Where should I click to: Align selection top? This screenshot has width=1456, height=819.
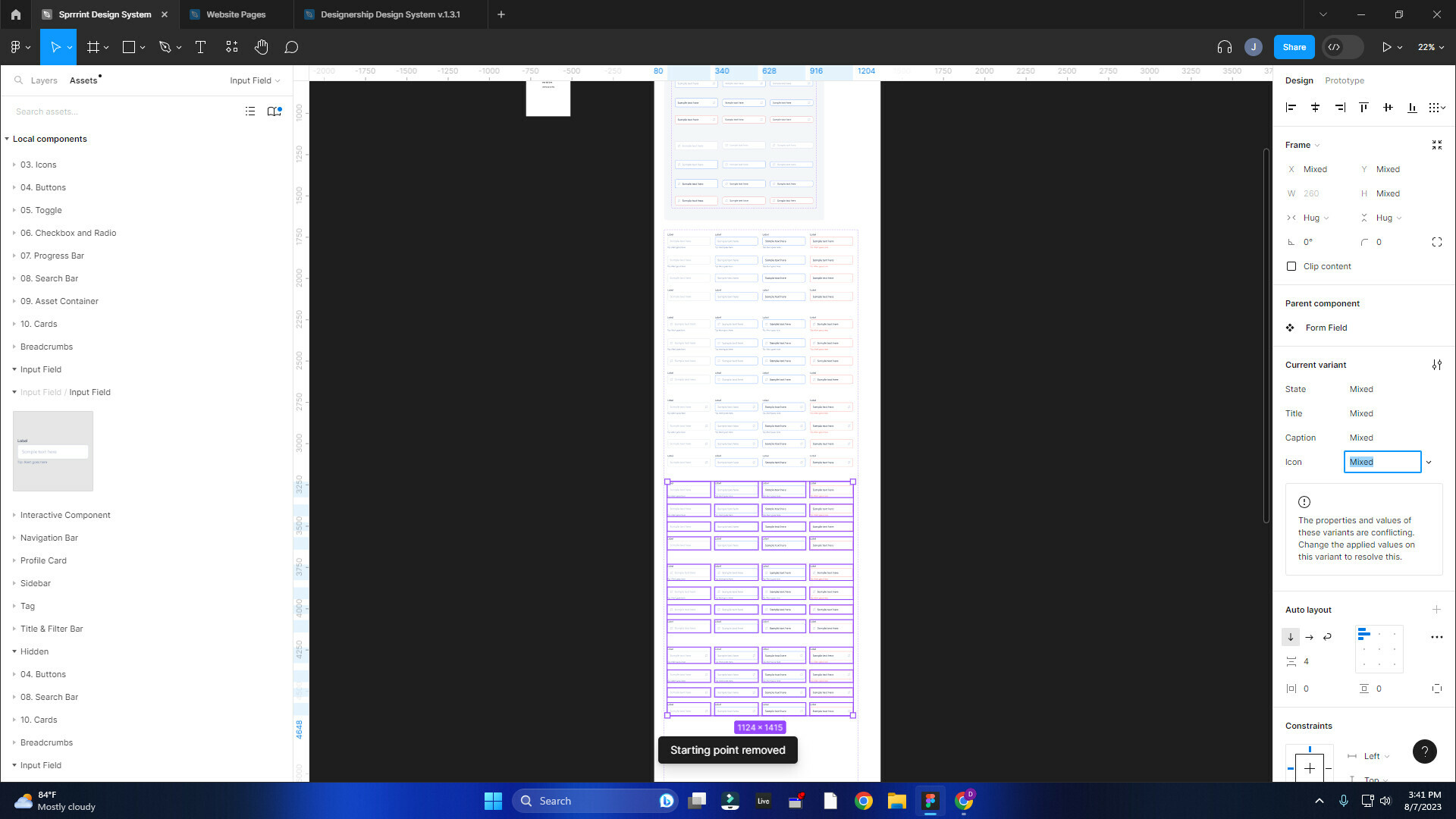click(x=1363, y=108)
